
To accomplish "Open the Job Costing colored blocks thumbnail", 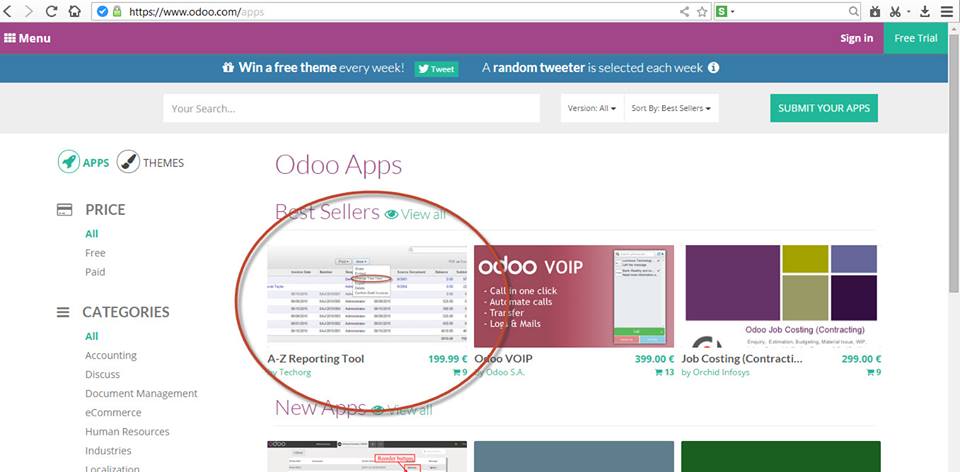I will click(x=781, y=296).
